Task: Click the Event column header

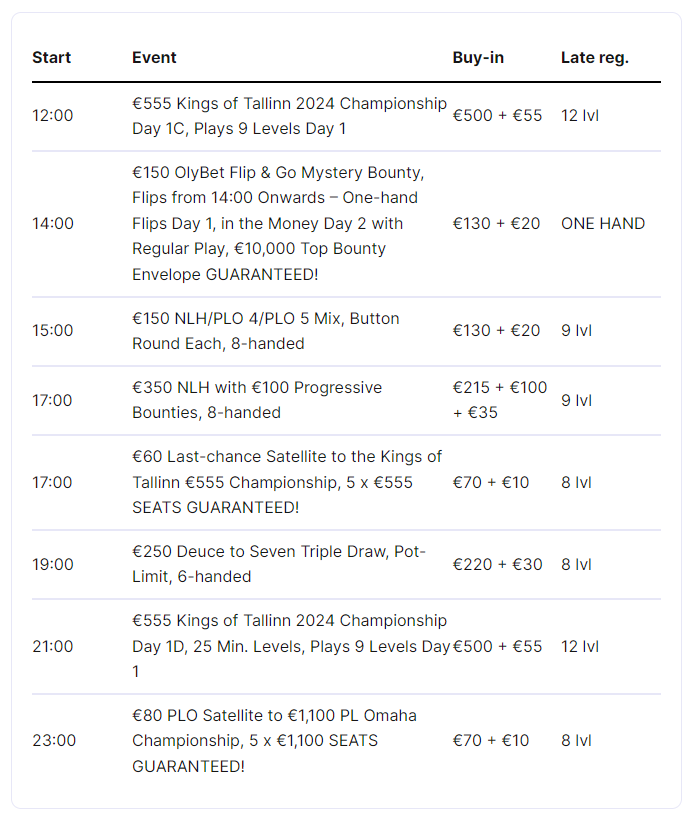Action: [x=154, y=57]
